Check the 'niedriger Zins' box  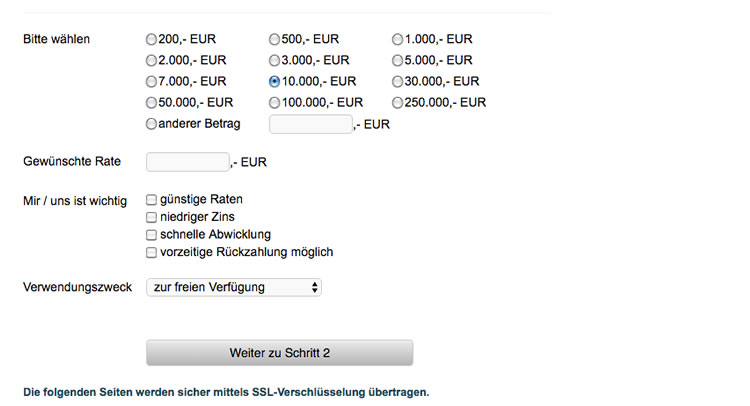coord(152,217)
